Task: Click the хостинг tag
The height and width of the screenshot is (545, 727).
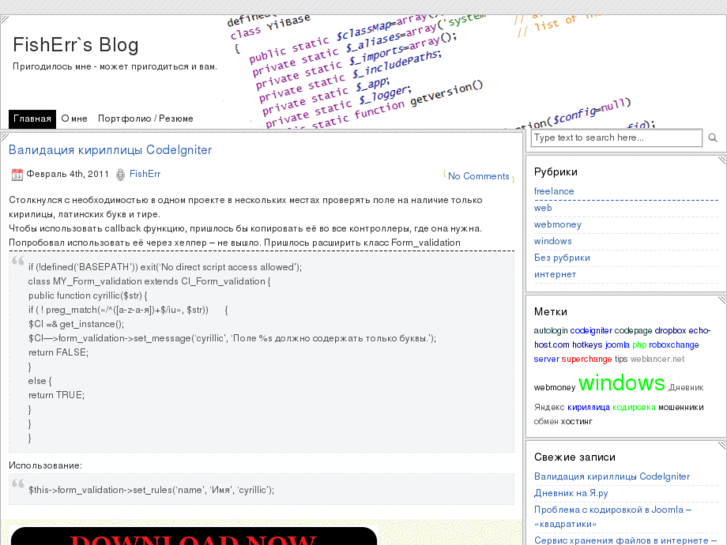Action: tap(577, 422)
